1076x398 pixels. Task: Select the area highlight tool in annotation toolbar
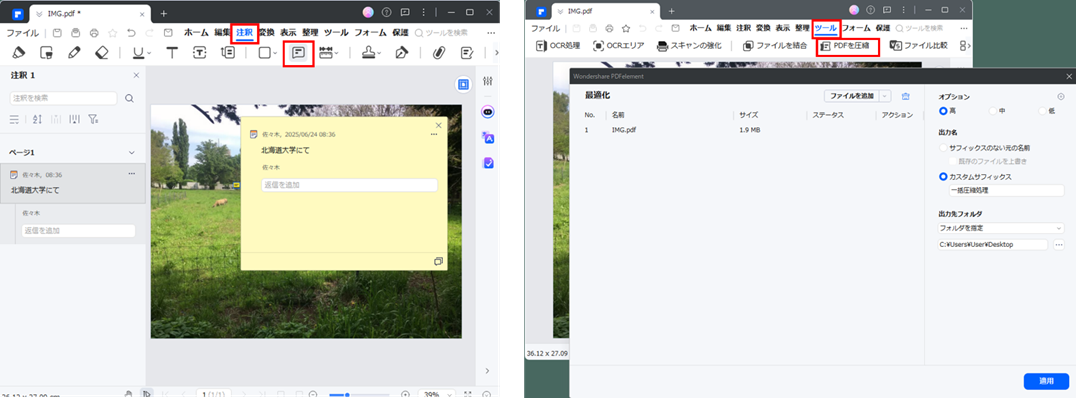click(47, 53)
